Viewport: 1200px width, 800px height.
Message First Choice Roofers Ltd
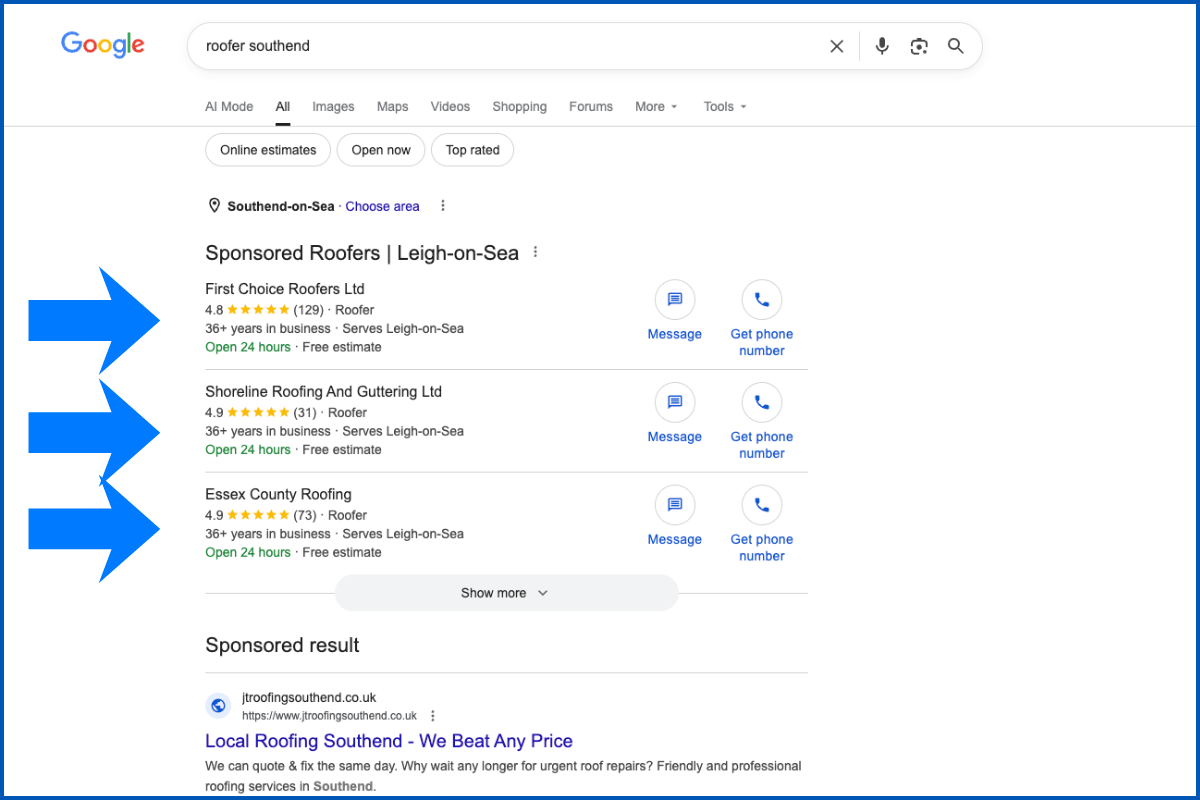pyautogui.click(x=675, y=299)
